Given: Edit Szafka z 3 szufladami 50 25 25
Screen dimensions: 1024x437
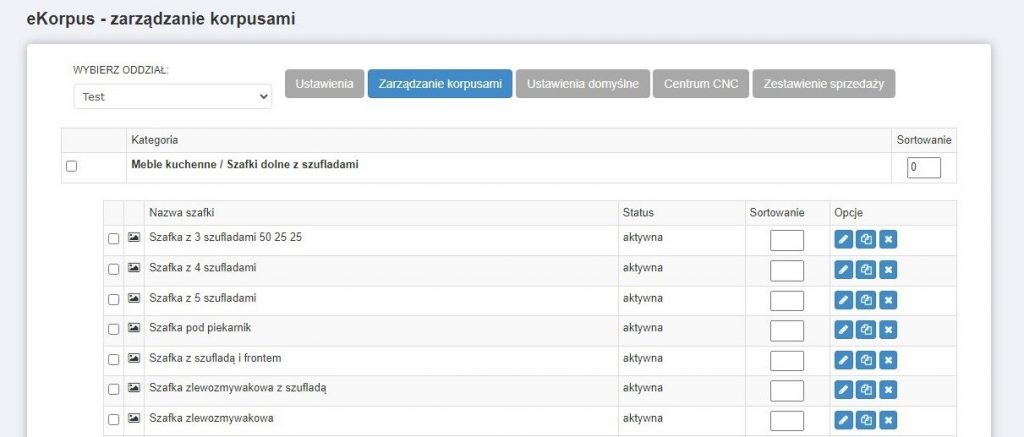Looking at the screenshot, I should [x=843, y=240].
